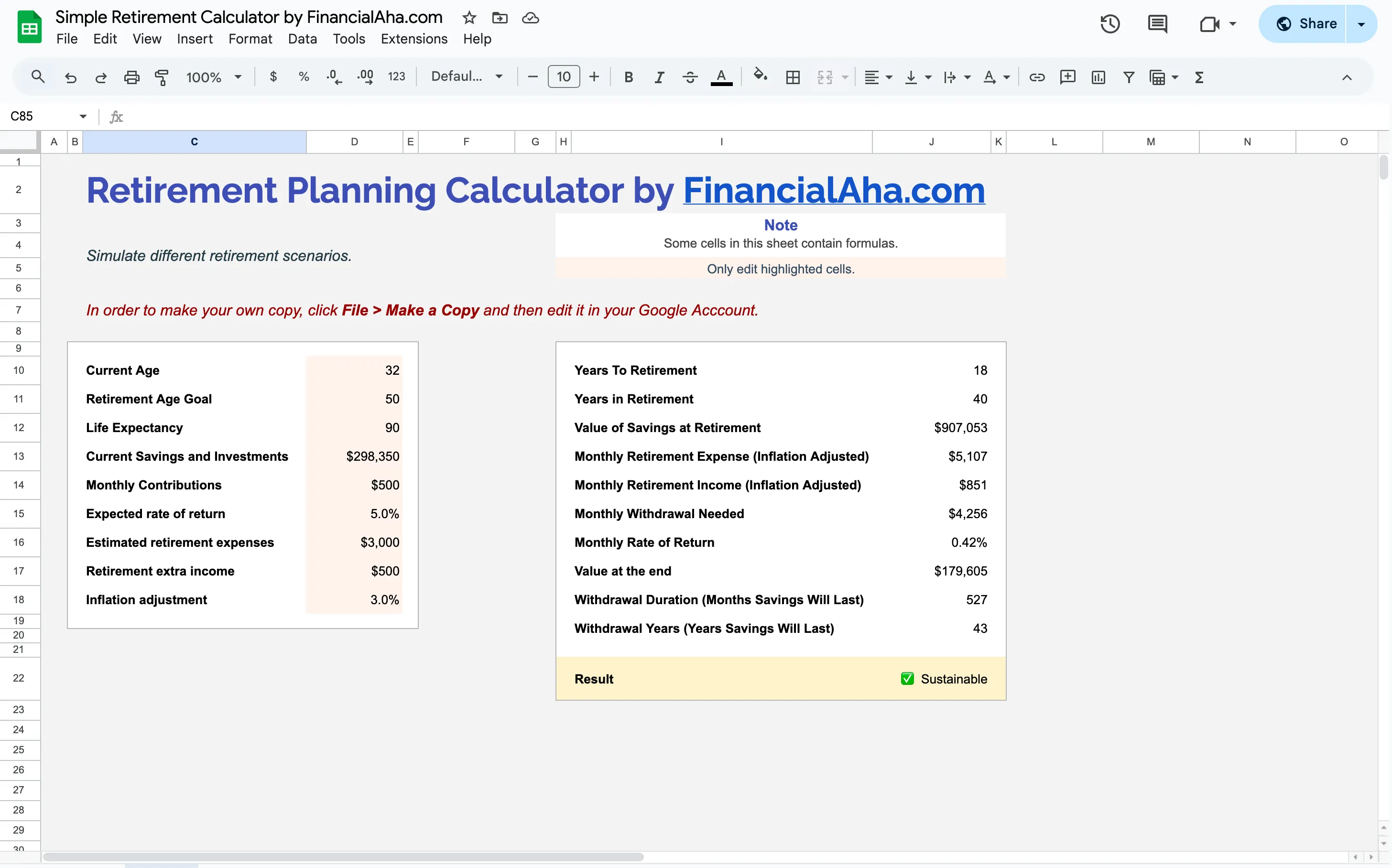Open the View menu
The height and width of the screenshot is (868, 1392).
[x=147, y=38]
